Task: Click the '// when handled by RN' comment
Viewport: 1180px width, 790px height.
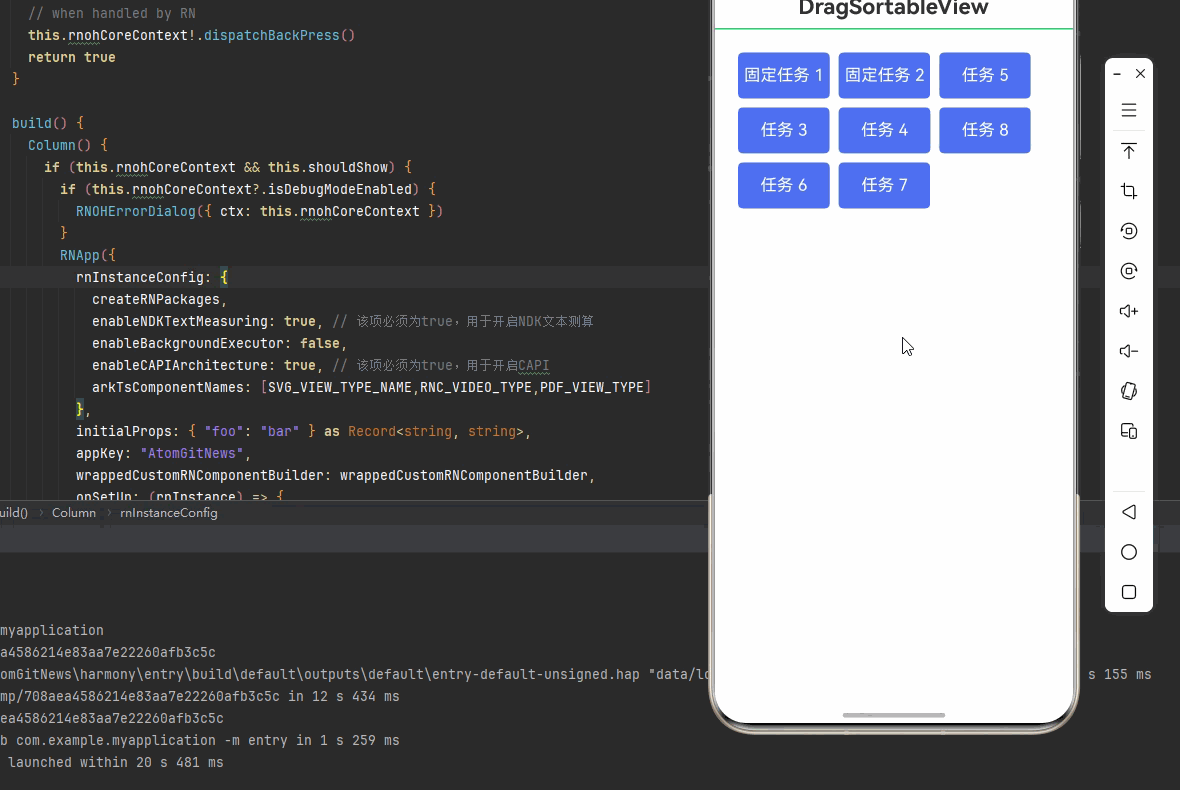Action: [x=111, y=14]
